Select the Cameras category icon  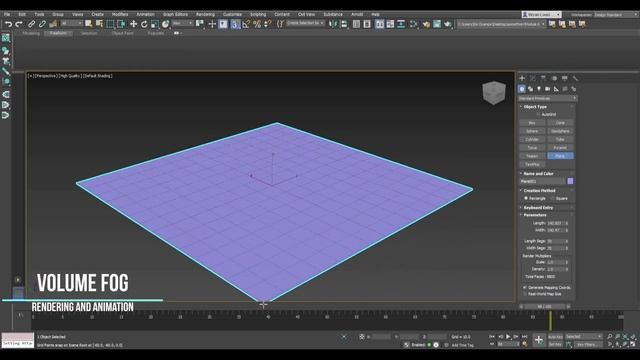[548, 89]
